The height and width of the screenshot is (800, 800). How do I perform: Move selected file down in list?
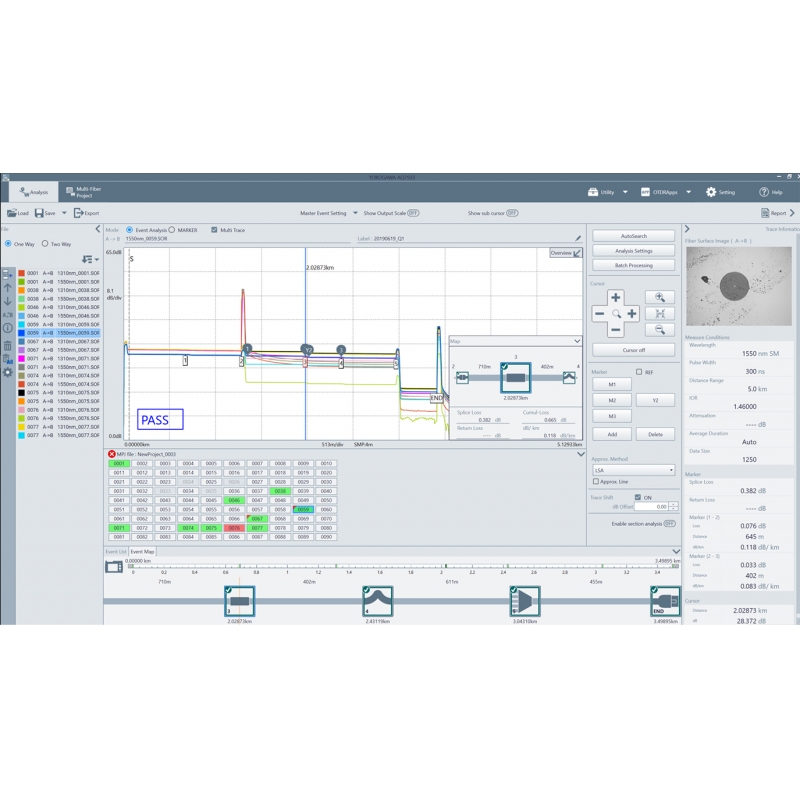coord(8,301)
